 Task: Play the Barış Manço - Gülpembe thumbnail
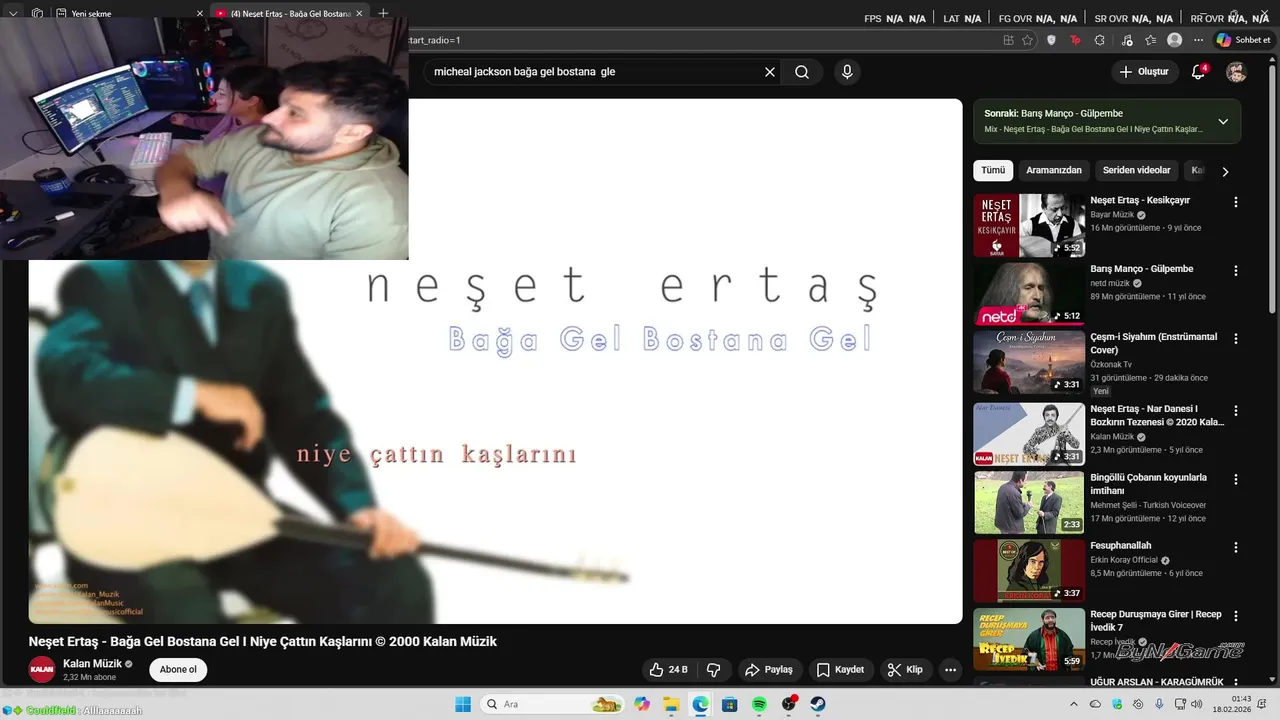1029,294
